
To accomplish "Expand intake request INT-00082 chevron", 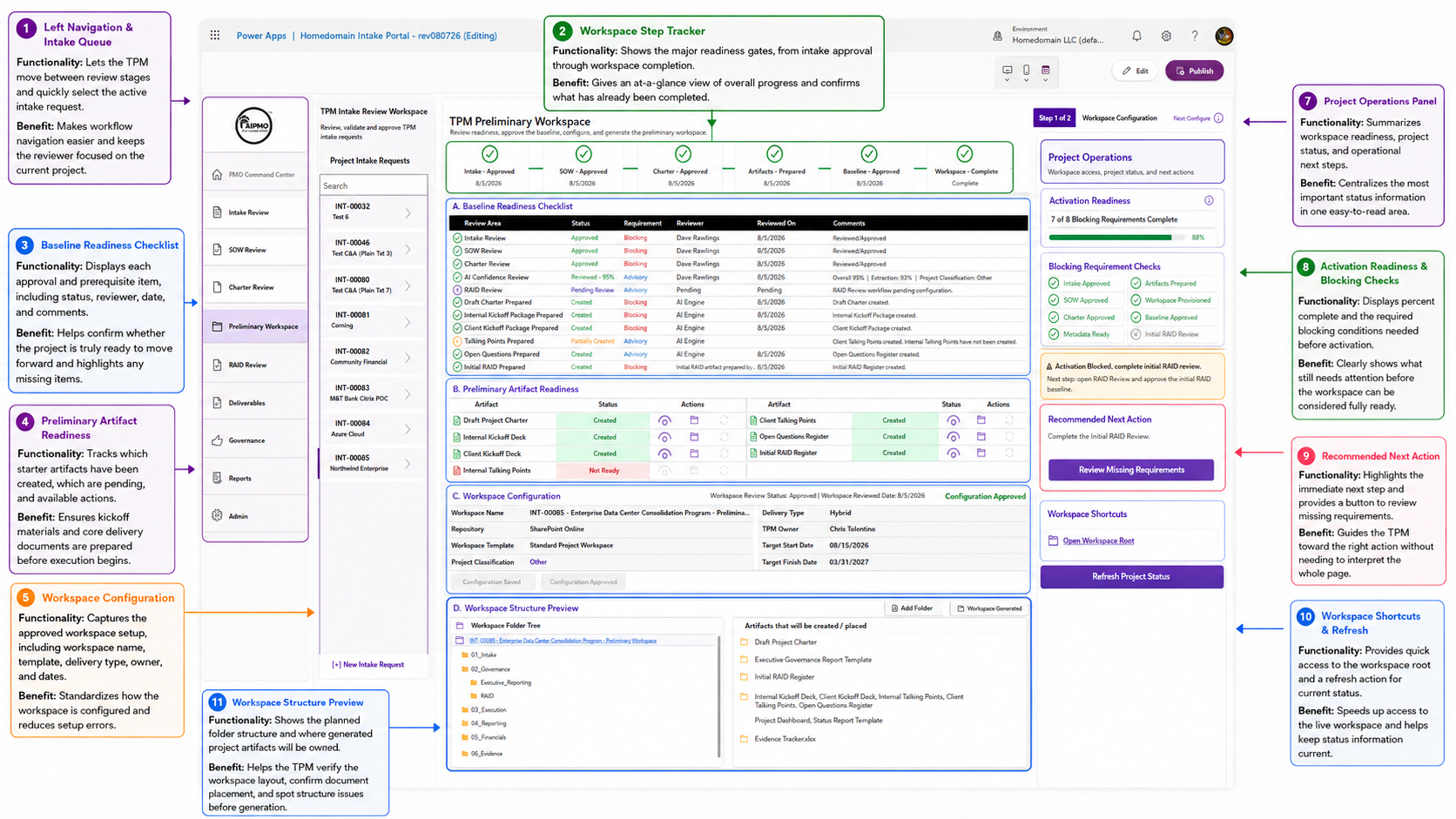I will [x=408, y=357].
